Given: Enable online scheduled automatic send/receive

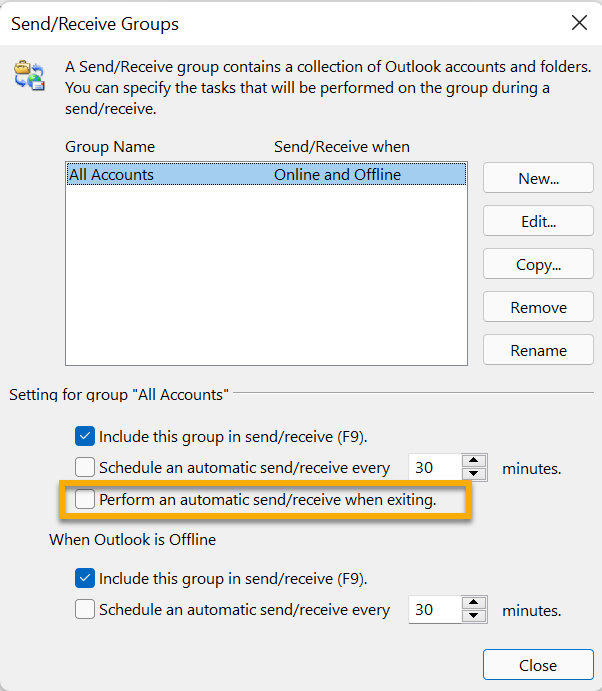Looking at the screenshot, I should [x=85, y=467].
